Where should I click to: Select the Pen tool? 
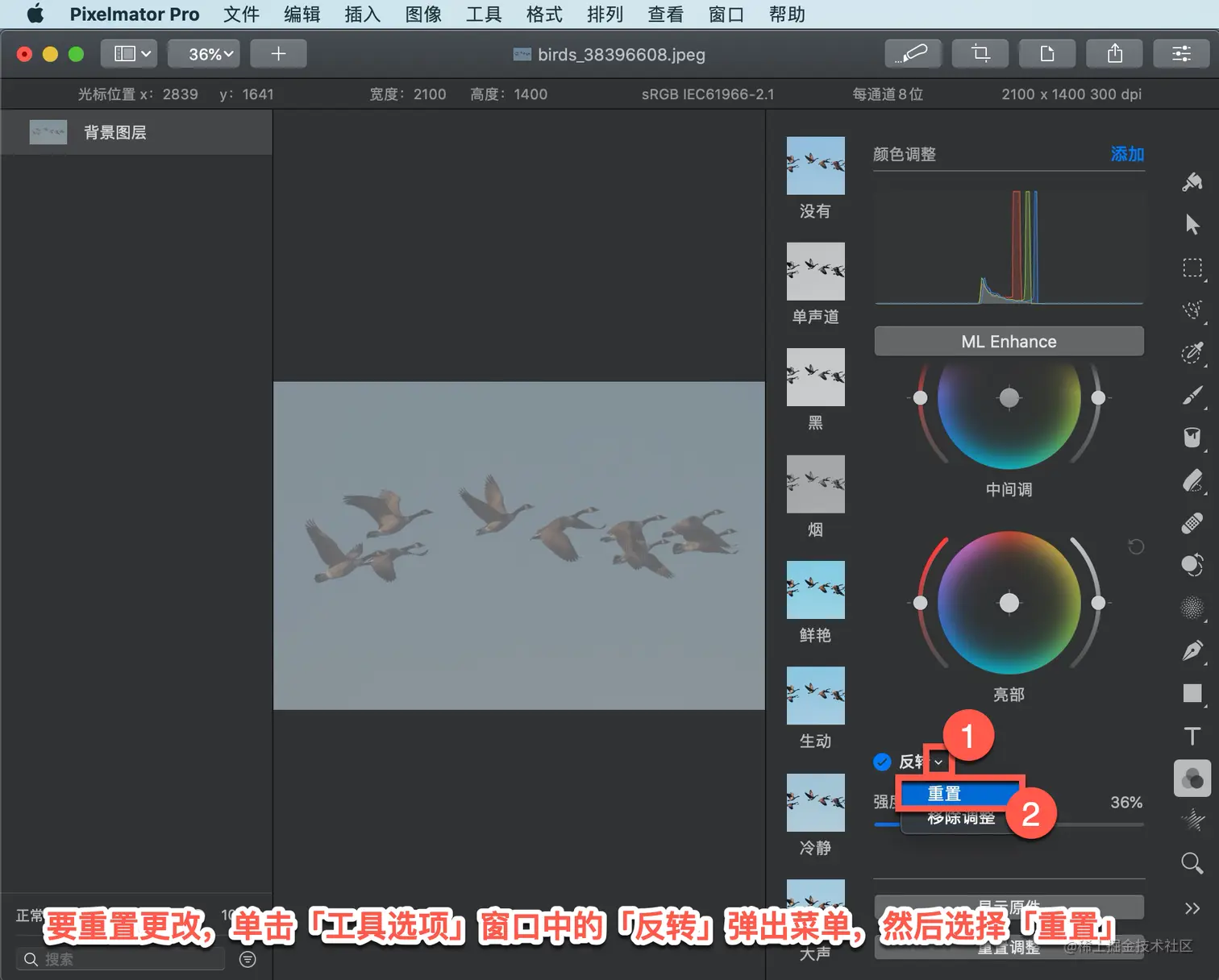point(1192,650)
